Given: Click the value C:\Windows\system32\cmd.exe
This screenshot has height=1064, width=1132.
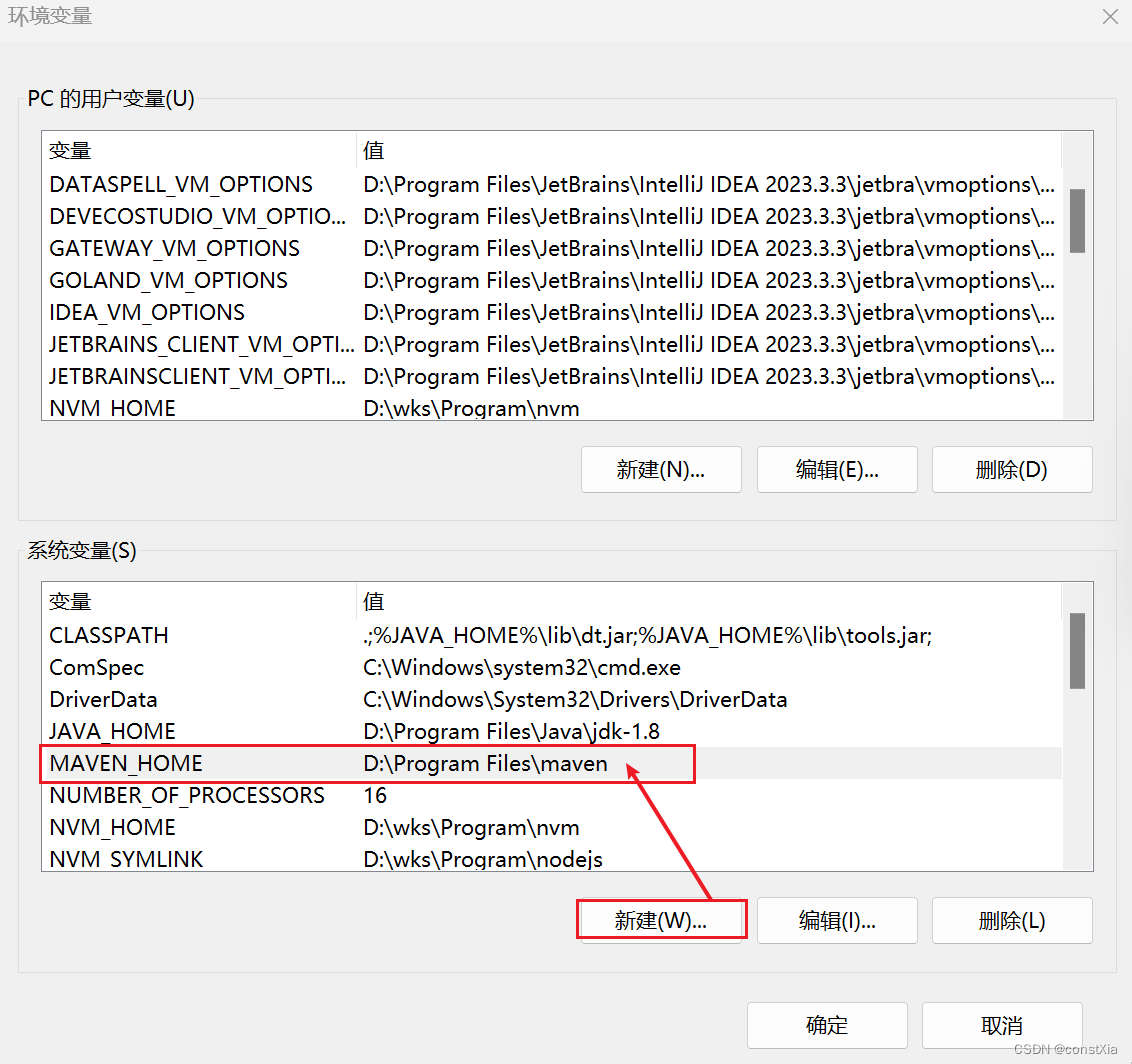Looking at the screenshot, I should click(x=522, y=668).
